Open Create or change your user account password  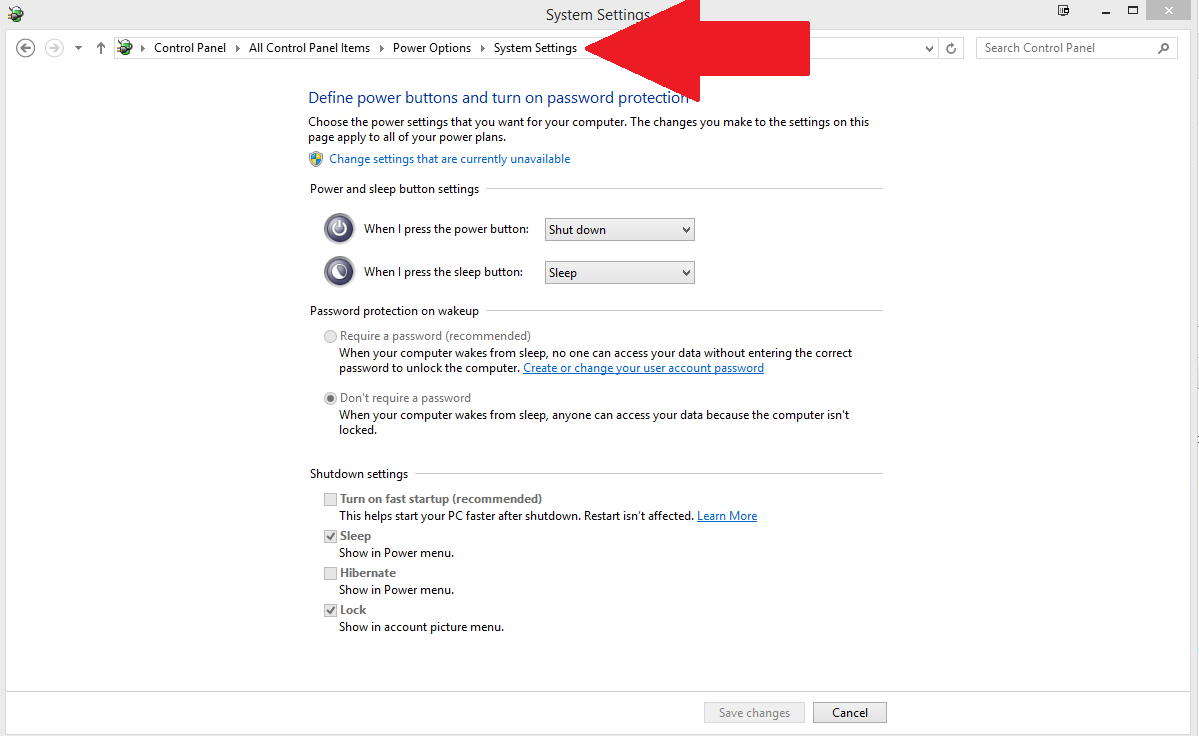pyautogui.click(x=643, y=368)
